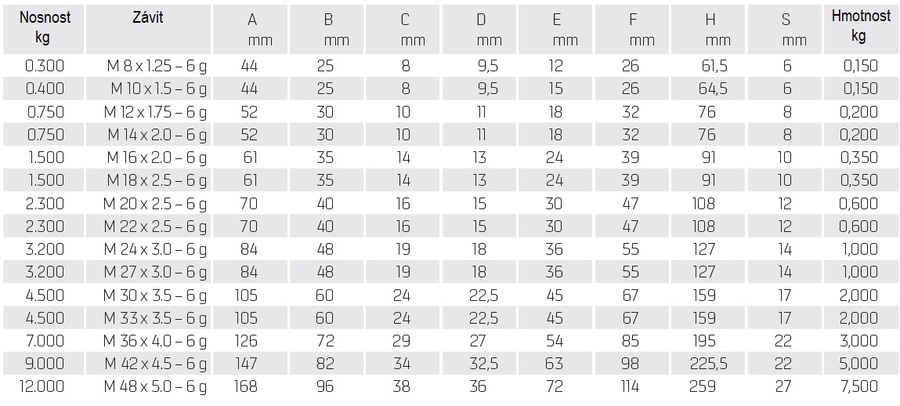Select thread M 42 x 4.5 – 6 g
This screenshot has height=406, width=900.
click(x=155, y=364)
